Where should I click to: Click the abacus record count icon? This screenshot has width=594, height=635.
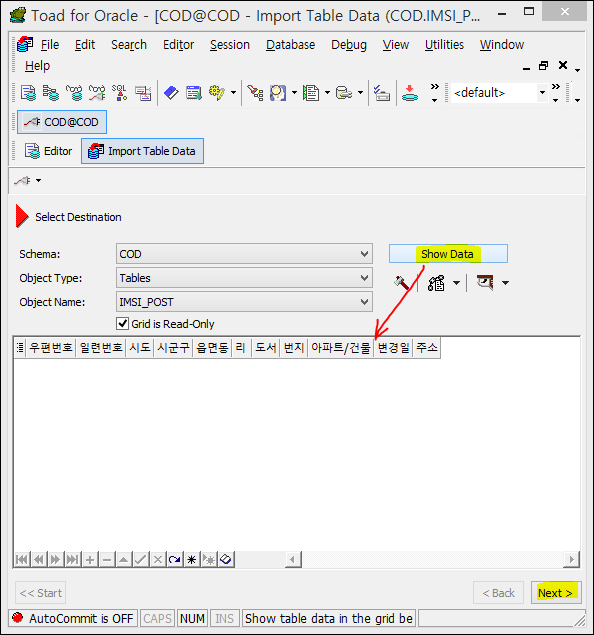click(436, 283)
